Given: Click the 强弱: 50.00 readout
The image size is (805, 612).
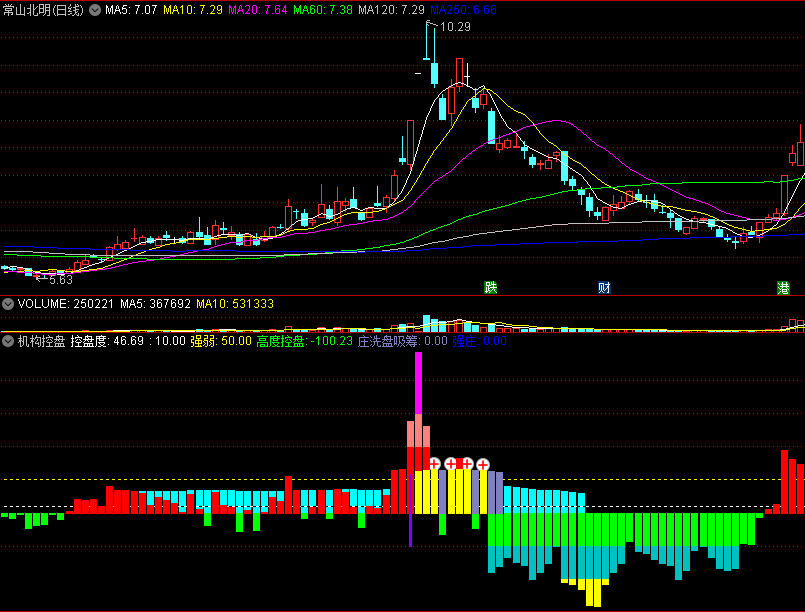Looking at the screenshot, I should point(221,341).
